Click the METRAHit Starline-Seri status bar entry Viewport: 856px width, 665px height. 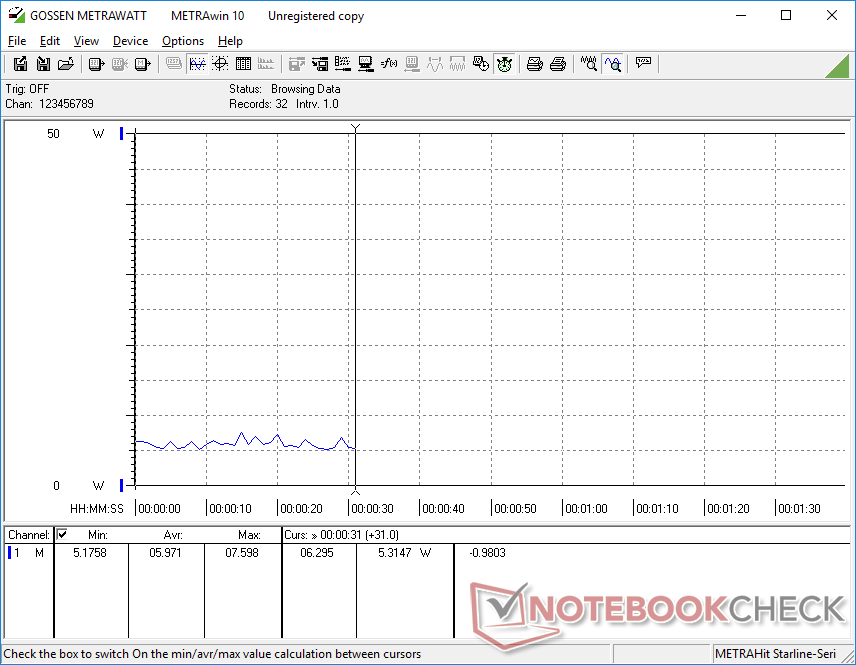click(775, 654)
